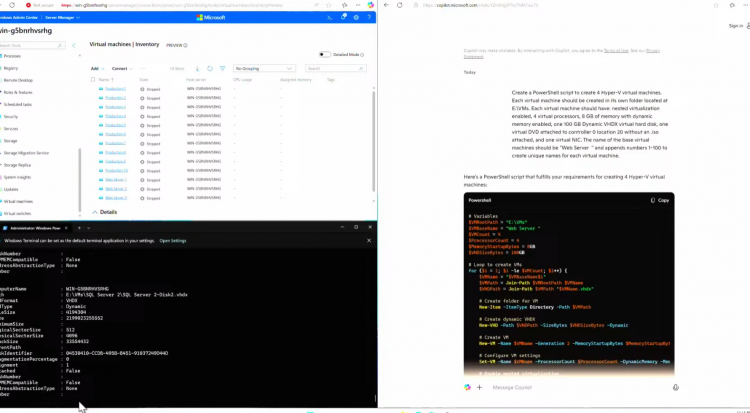The image size is (750, 413).
Task: Refresh the virtual machines inventory list
Action: tap(210, 68)
